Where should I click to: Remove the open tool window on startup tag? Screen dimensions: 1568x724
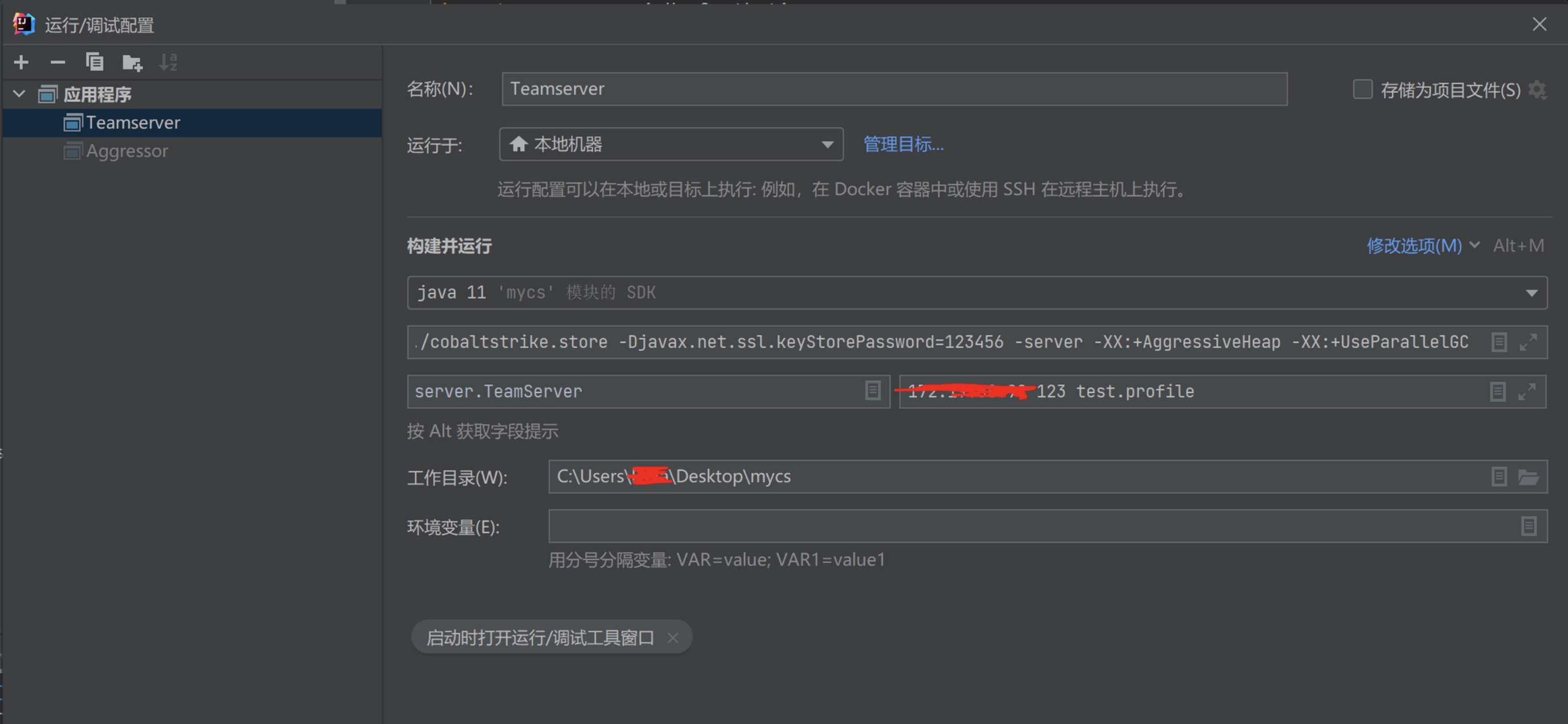[672, 637]
